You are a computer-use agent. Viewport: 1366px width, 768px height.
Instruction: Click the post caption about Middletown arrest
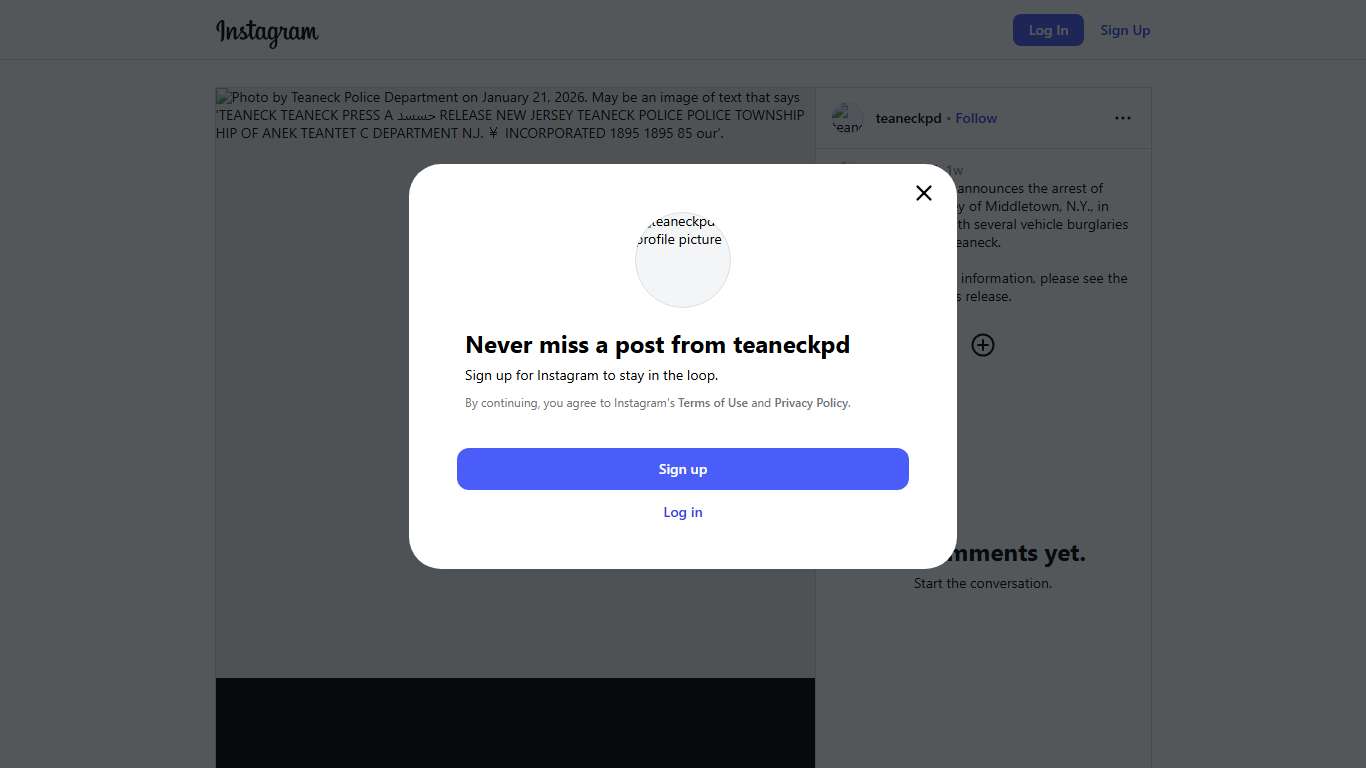[x=1040, y=215]
